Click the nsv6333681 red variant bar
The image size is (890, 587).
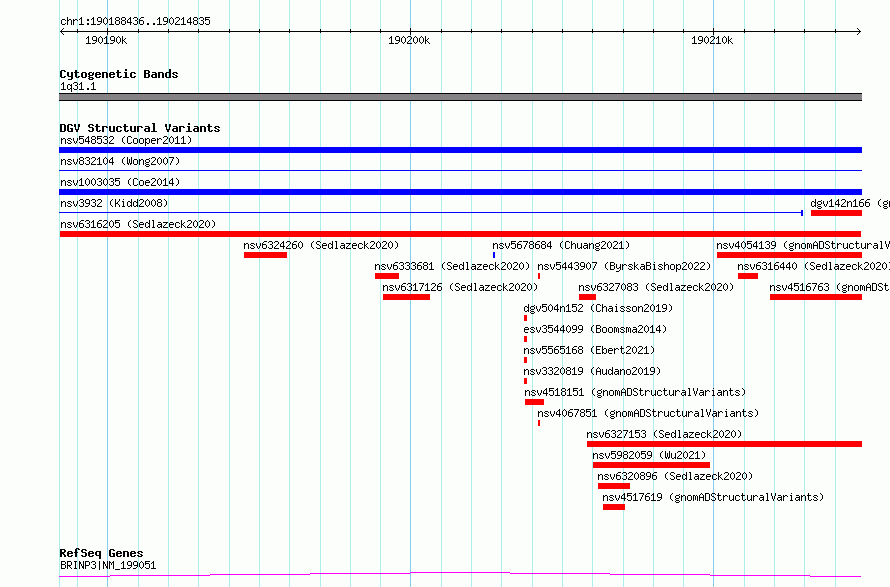click(x=387, y=276)
